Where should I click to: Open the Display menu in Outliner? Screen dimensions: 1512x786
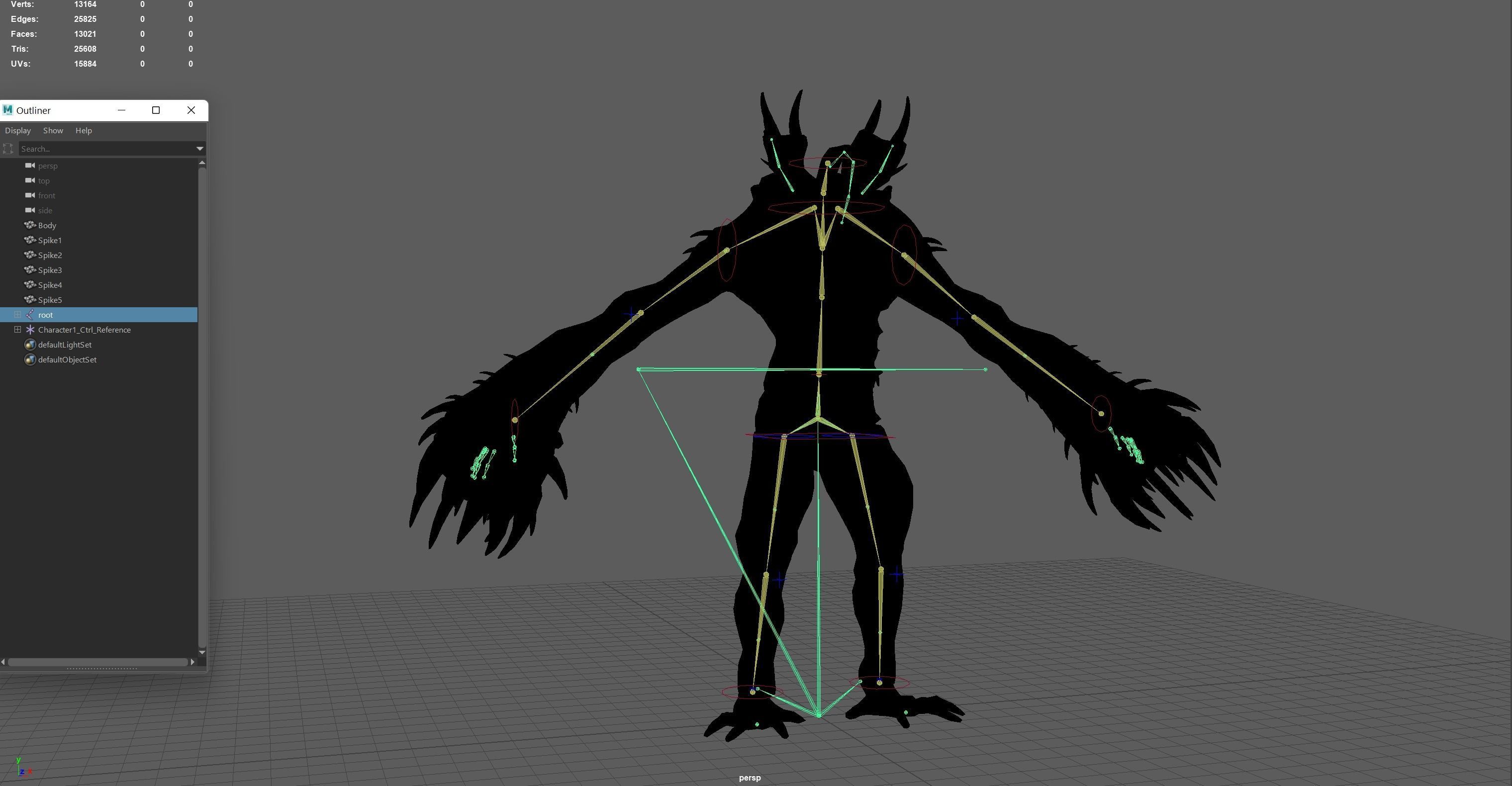tap(17, 130)
